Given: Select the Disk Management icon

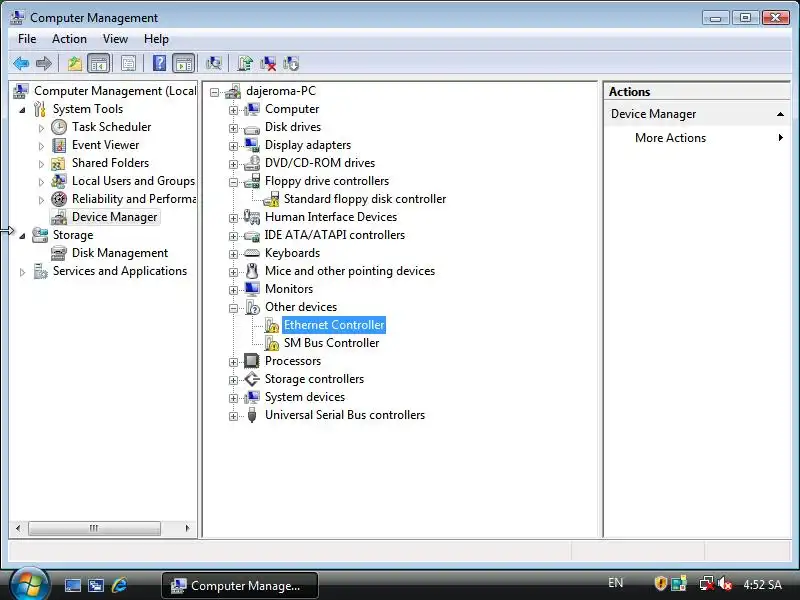Looking at the screenshot, I should coord(59,253).
